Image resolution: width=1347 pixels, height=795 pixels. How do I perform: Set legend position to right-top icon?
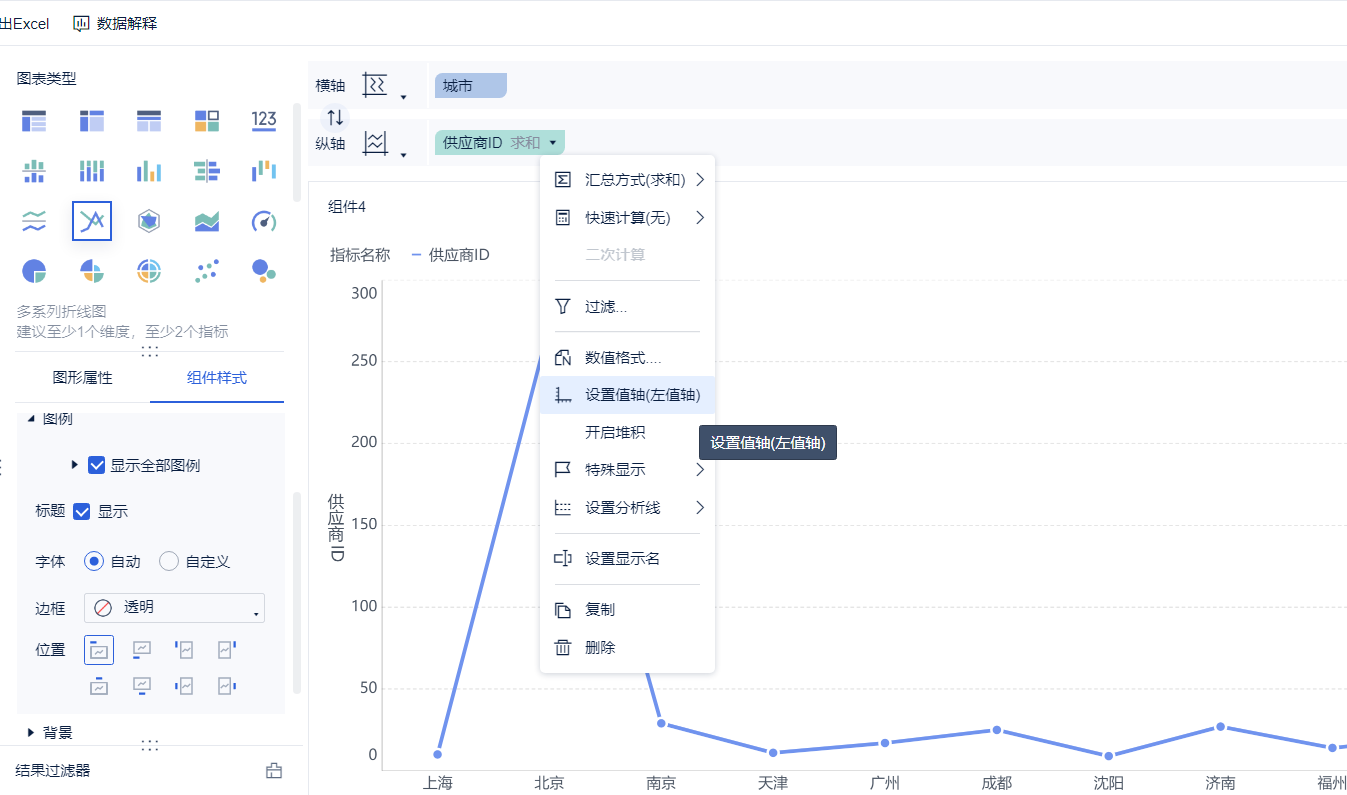tap(227, 650)
